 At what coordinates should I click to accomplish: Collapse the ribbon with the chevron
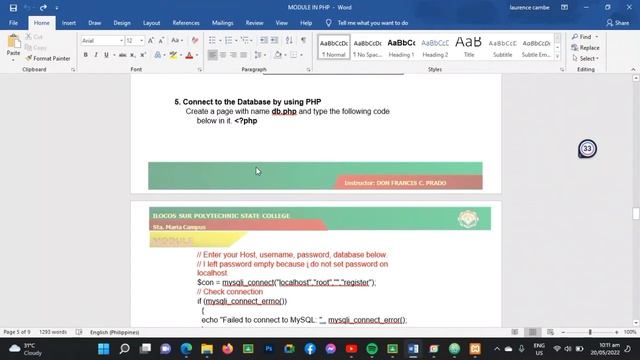point(633,70)
